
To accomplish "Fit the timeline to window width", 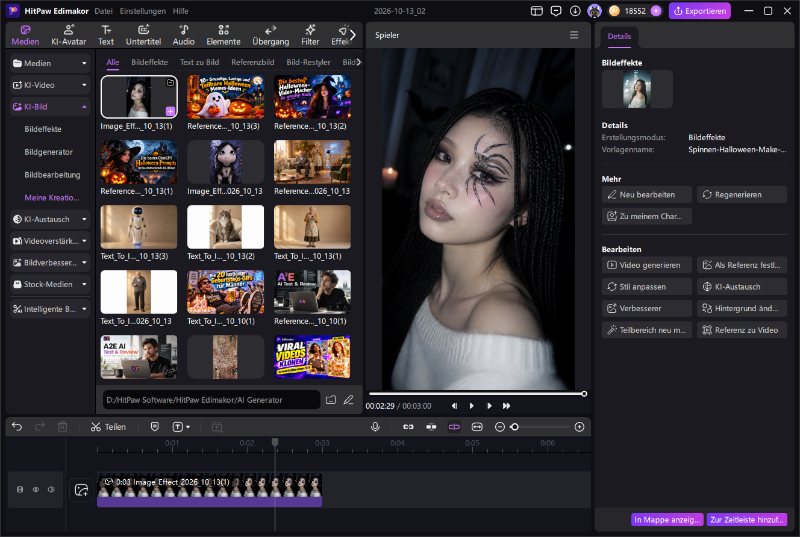I will (477, 427).
